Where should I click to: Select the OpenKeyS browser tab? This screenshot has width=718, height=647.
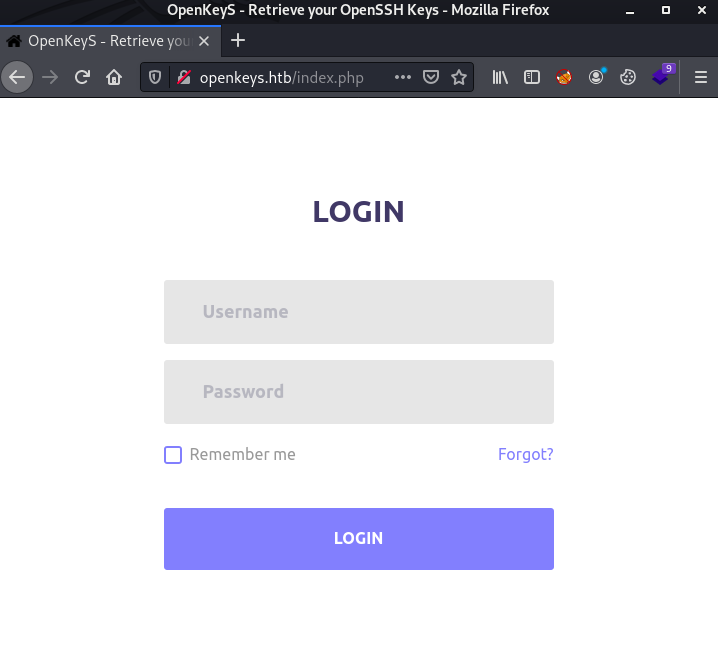coord(110,41)
